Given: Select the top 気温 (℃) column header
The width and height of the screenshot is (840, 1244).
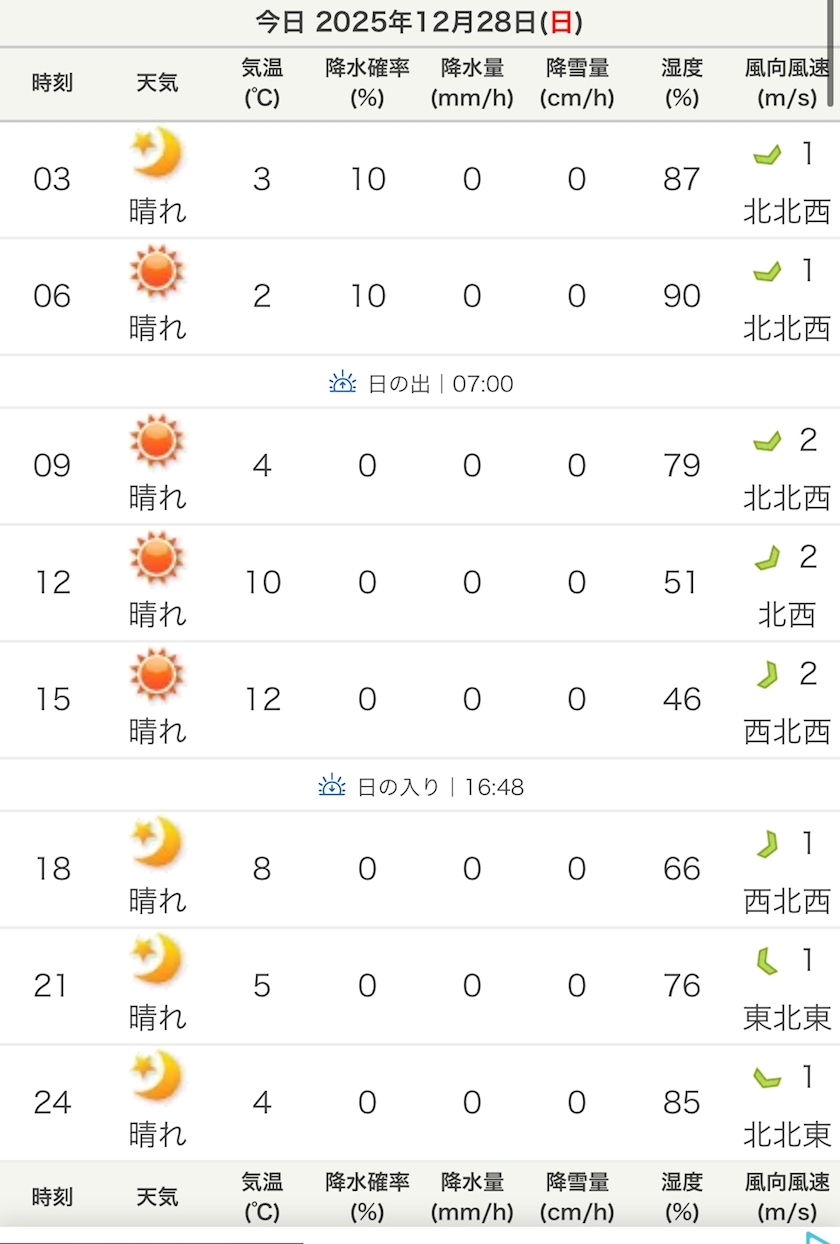Looking at the screenshot, I should coord(262,83).
